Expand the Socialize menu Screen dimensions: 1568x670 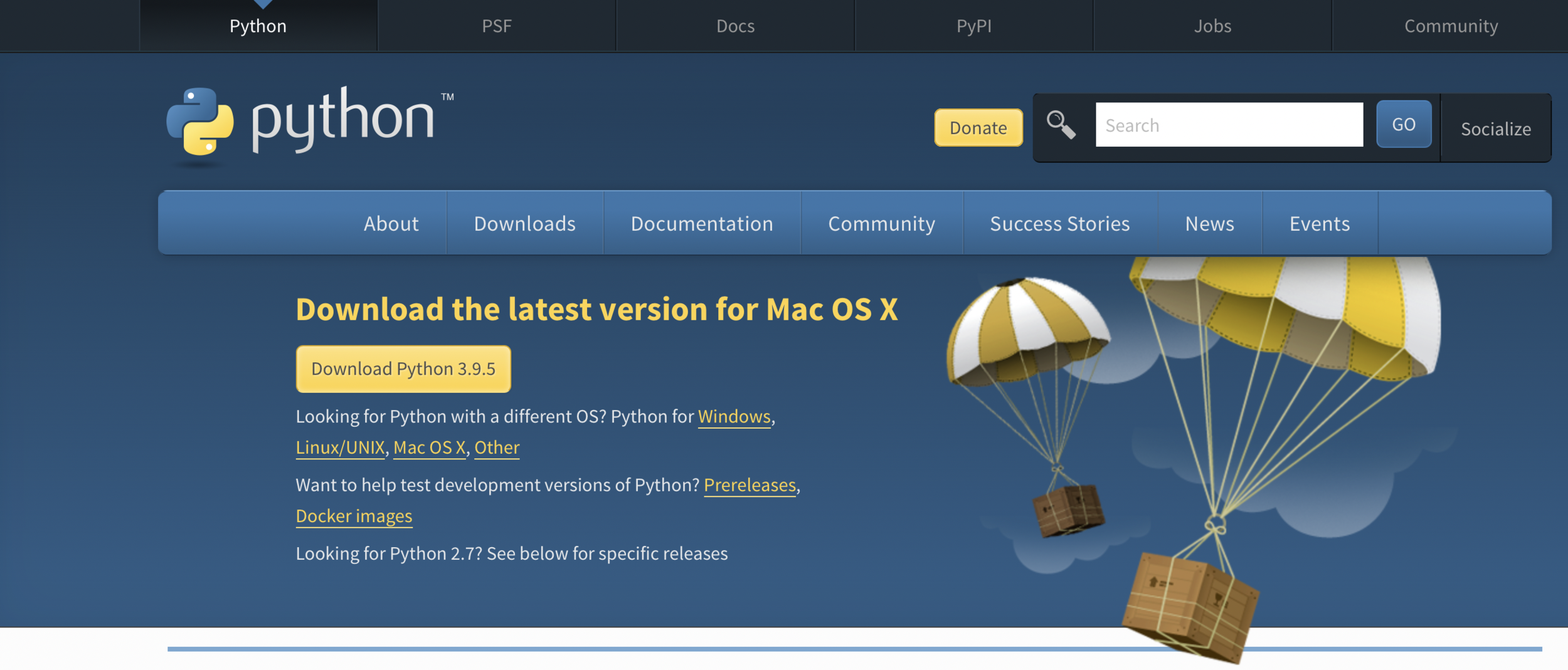coord(1496,128)
